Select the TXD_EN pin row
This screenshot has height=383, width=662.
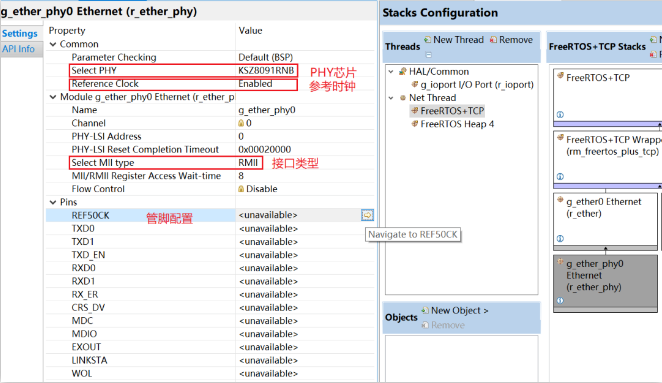210,255
